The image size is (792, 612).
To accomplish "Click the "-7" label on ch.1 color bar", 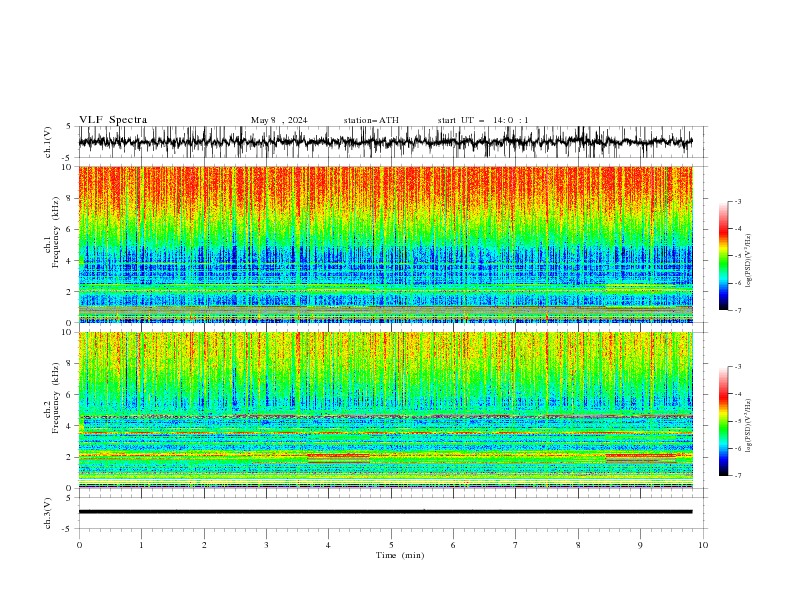I will pos(737,310).
